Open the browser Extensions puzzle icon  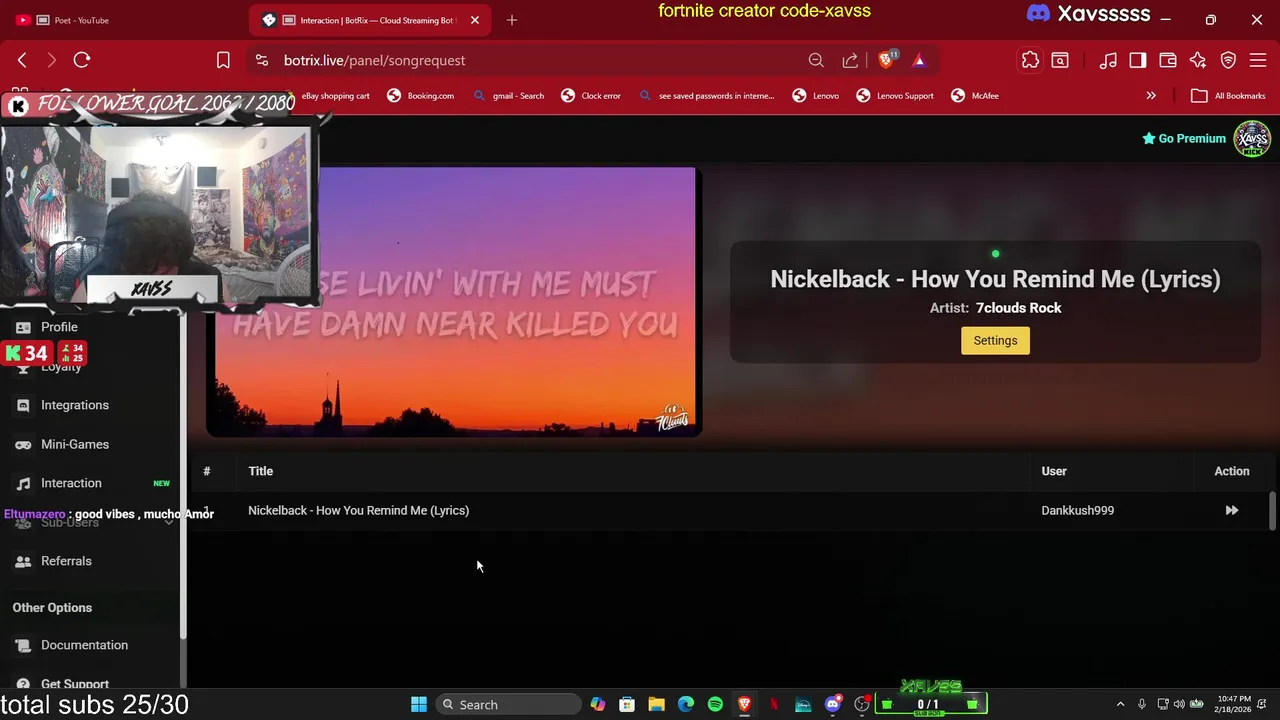(1030, 60)
